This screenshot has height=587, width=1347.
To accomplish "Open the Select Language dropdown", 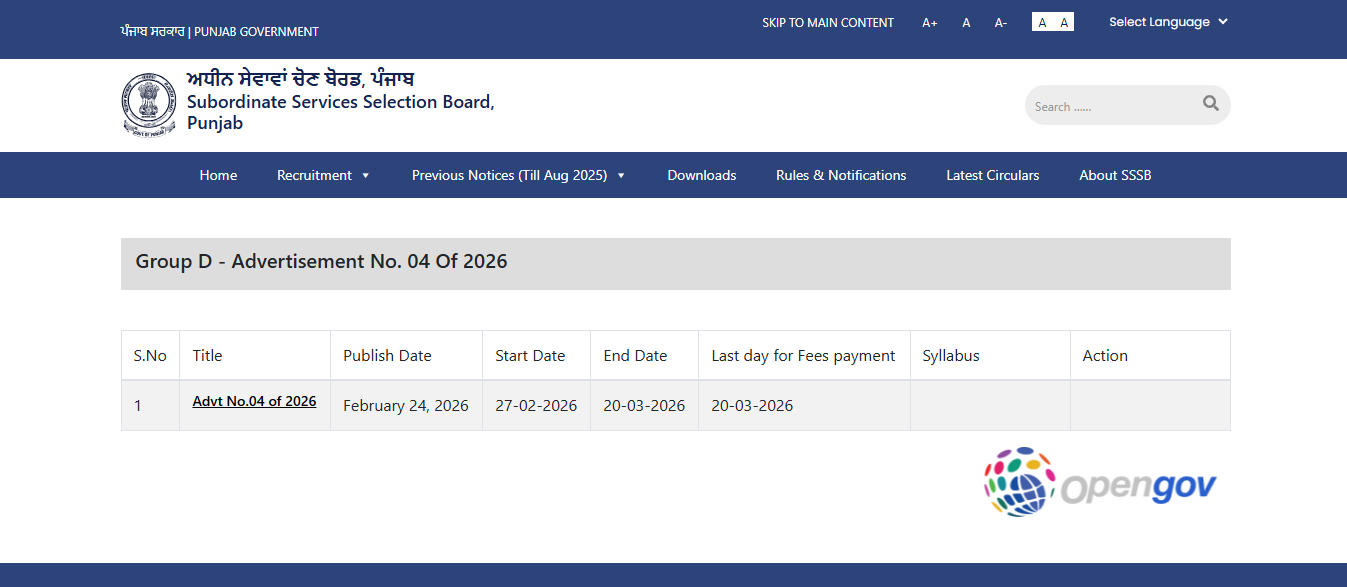I will [1167, 21].
